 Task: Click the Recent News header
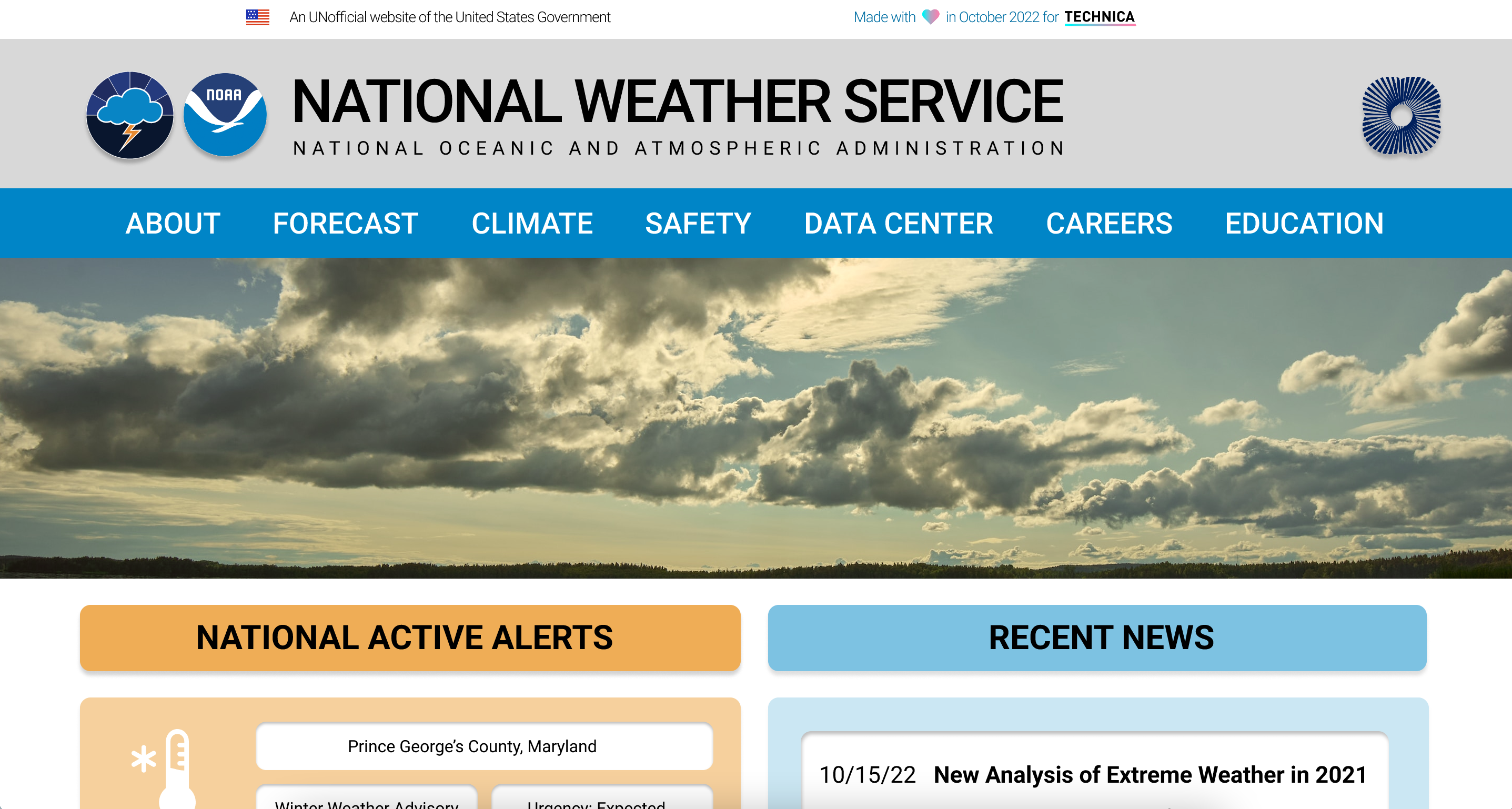1097,638
